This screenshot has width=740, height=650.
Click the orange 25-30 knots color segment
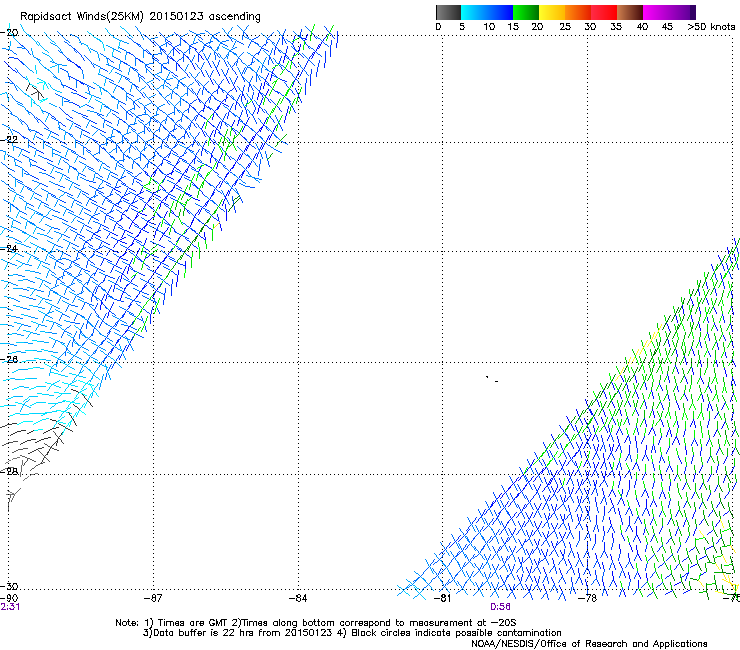[x=578, y=12]
